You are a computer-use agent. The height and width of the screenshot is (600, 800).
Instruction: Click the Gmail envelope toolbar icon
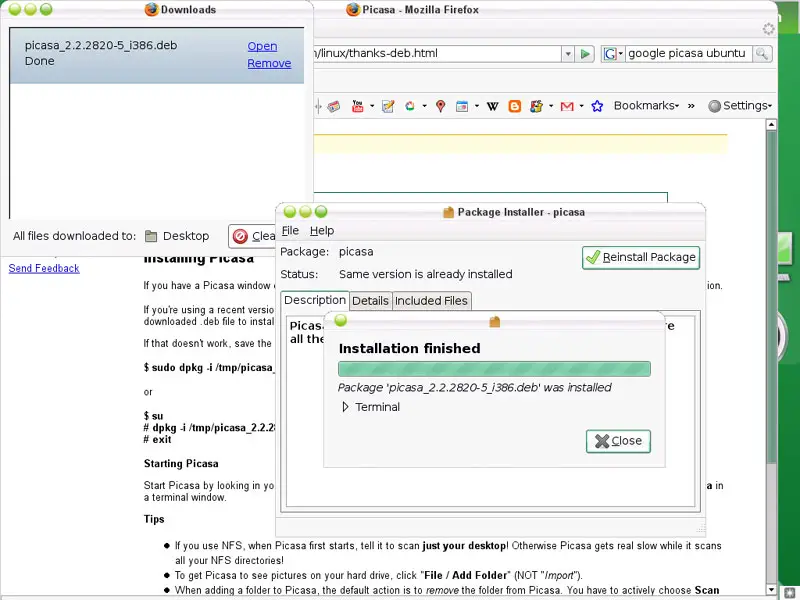[x=567, y=106]
